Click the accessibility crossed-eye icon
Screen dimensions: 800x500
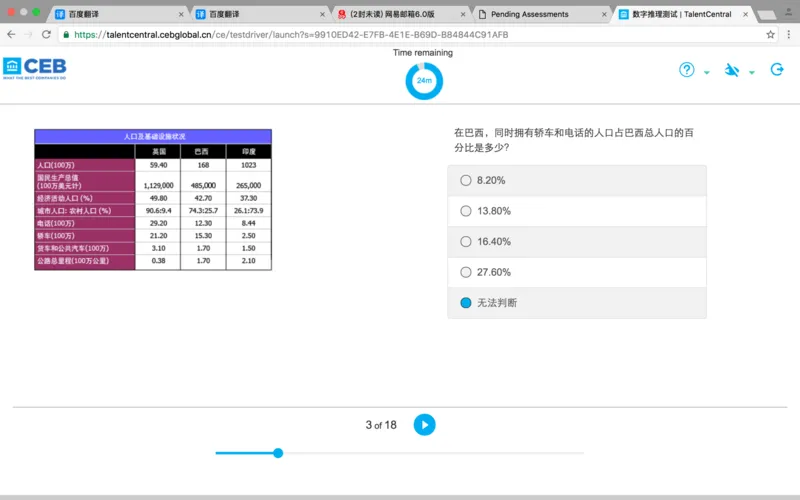(x=732, y=70)
